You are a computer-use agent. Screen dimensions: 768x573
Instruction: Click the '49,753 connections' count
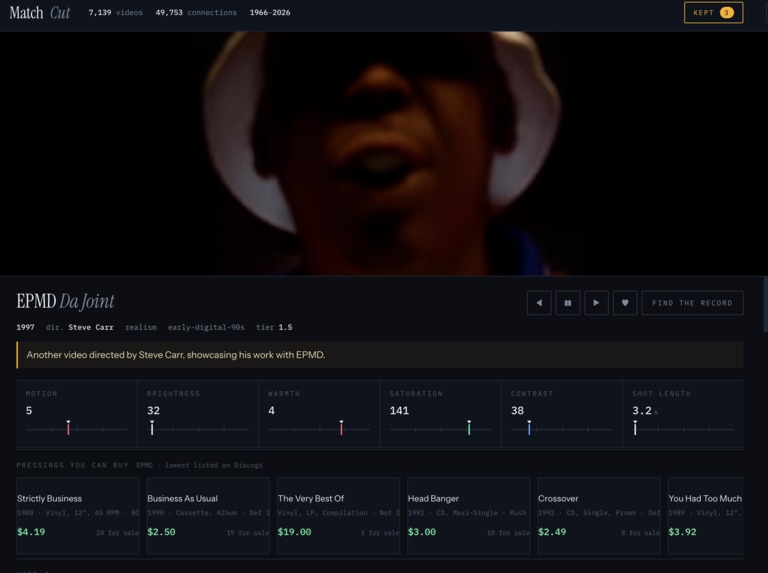(x=196, y=13)
